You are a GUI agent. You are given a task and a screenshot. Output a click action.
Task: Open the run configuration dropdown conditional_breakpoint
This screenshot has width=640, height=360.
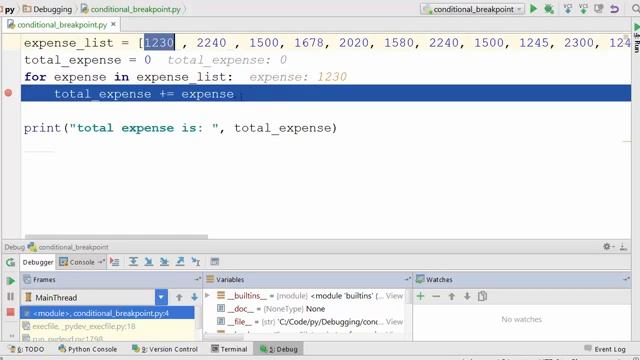tap(472, 9)
